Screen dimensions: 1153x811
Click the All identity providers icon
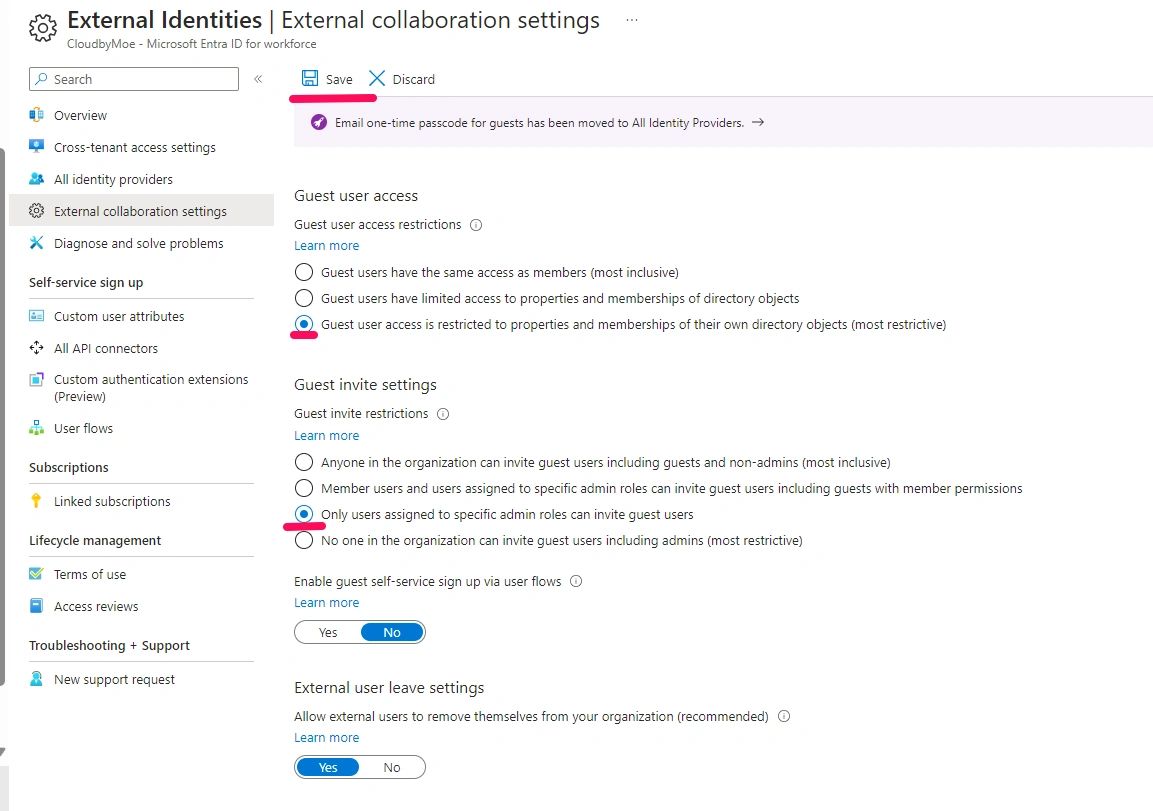[37, 179]
